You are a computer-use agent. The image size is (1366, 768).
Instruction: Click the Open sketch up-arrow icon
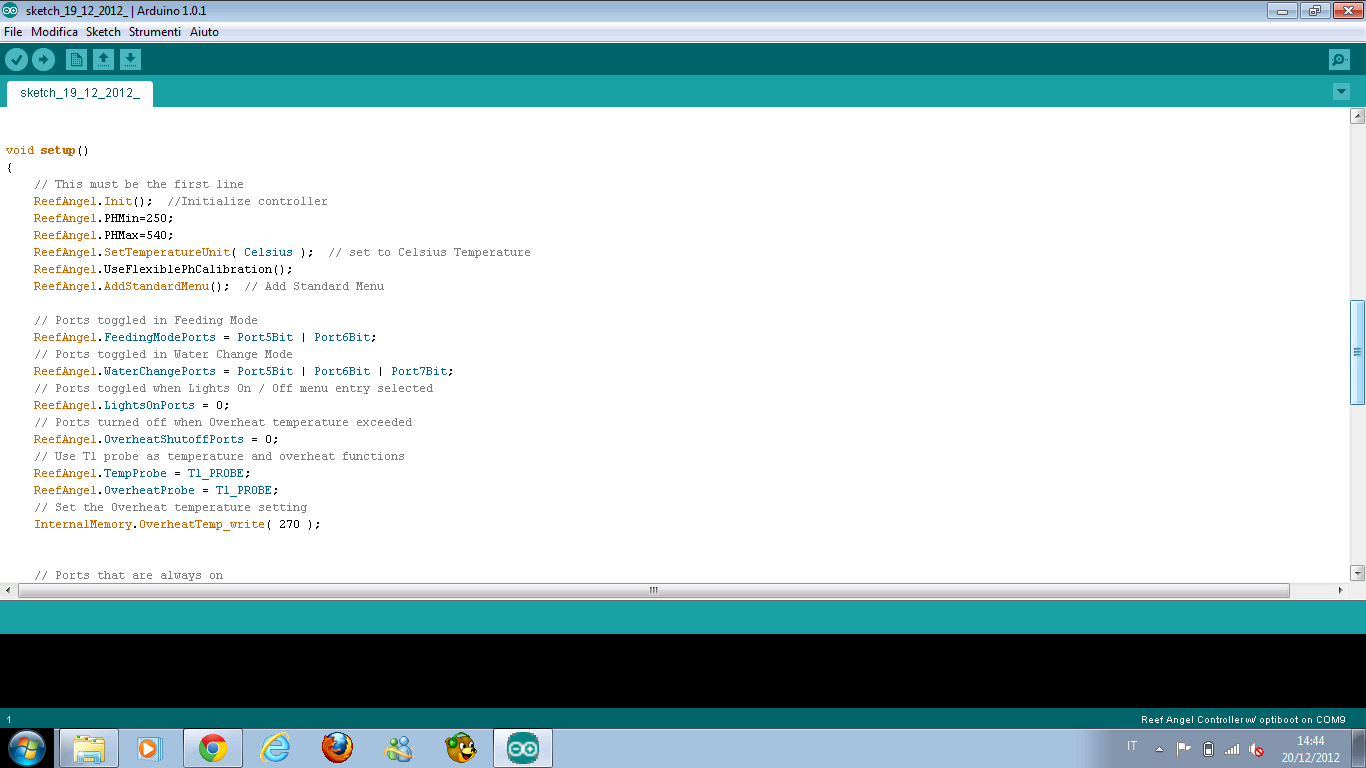click(x=103, y=60)
